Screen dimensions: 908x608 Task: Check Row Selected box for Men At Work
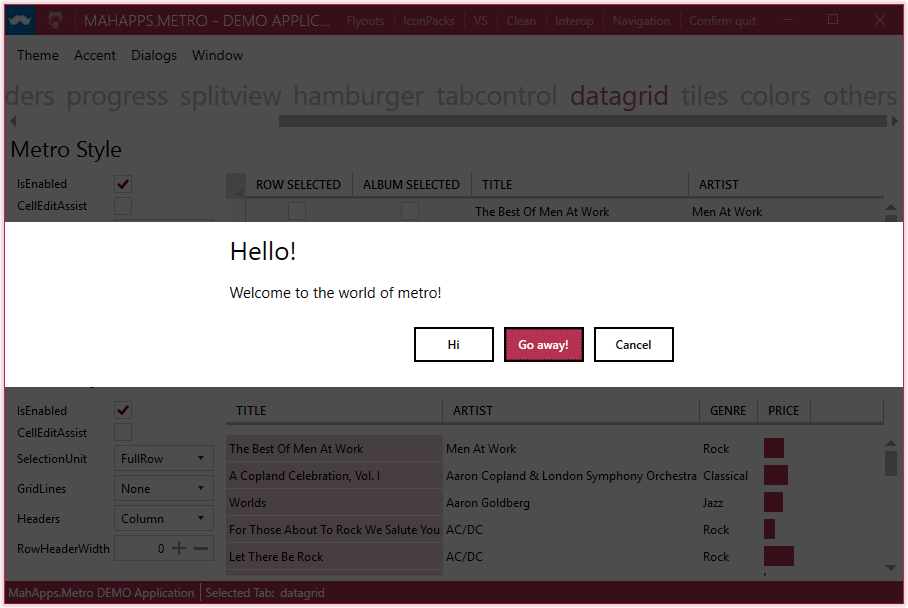[x=297, y=211]
